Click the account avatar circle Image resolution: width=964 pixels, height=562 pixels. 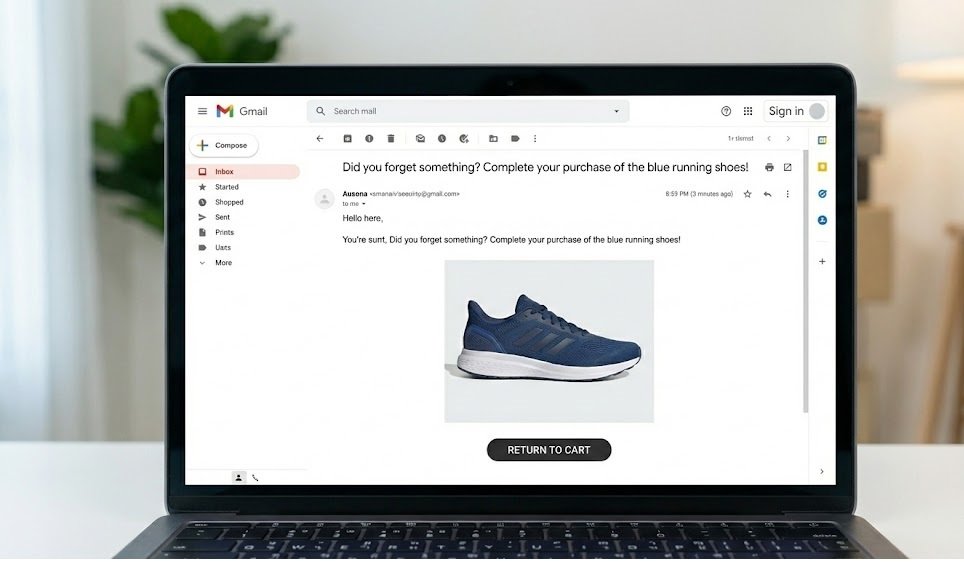pos(817,111)
